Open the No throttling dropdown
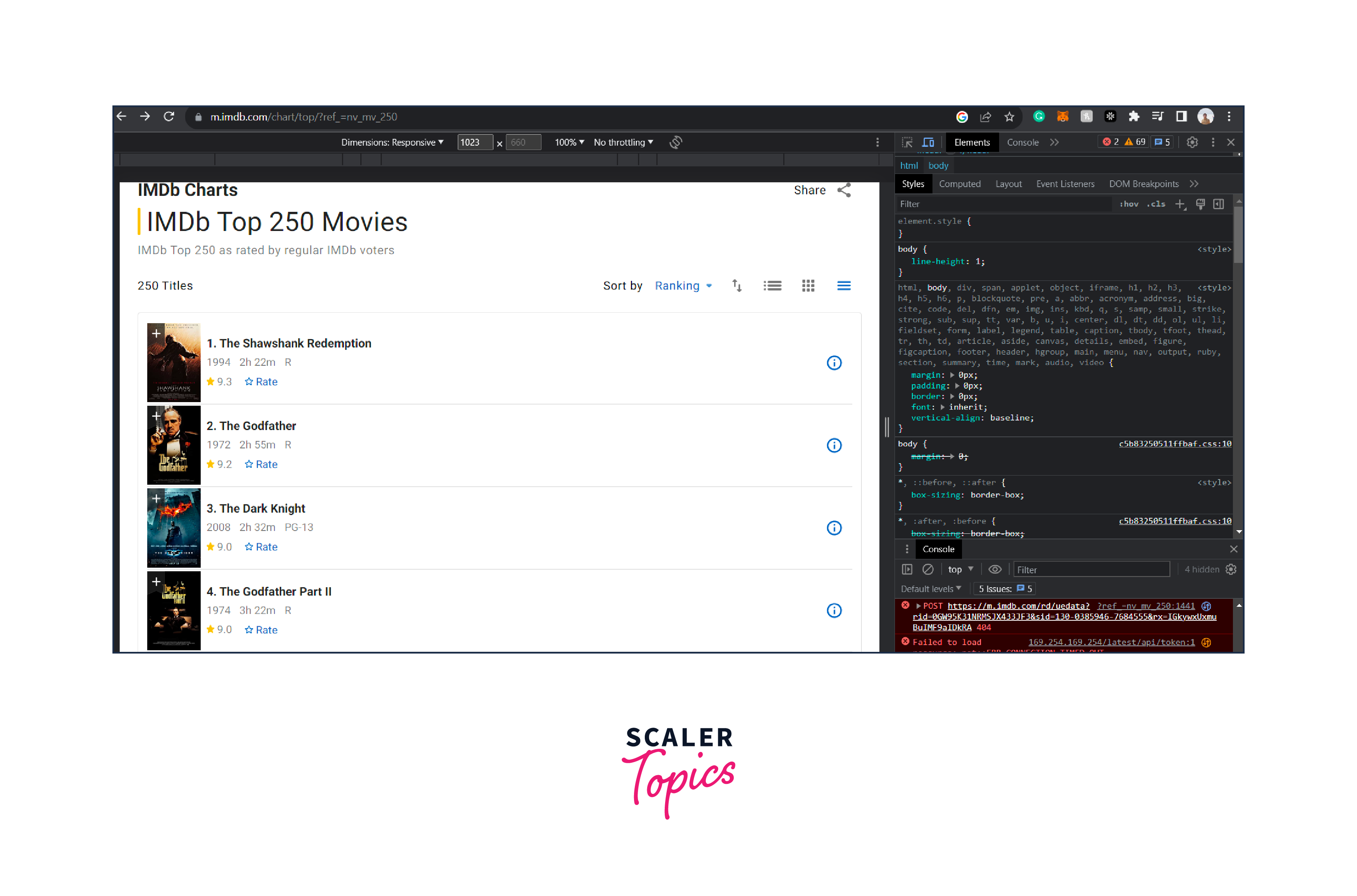This screenshot has width=1357, height=896. [x=623, y=142]
